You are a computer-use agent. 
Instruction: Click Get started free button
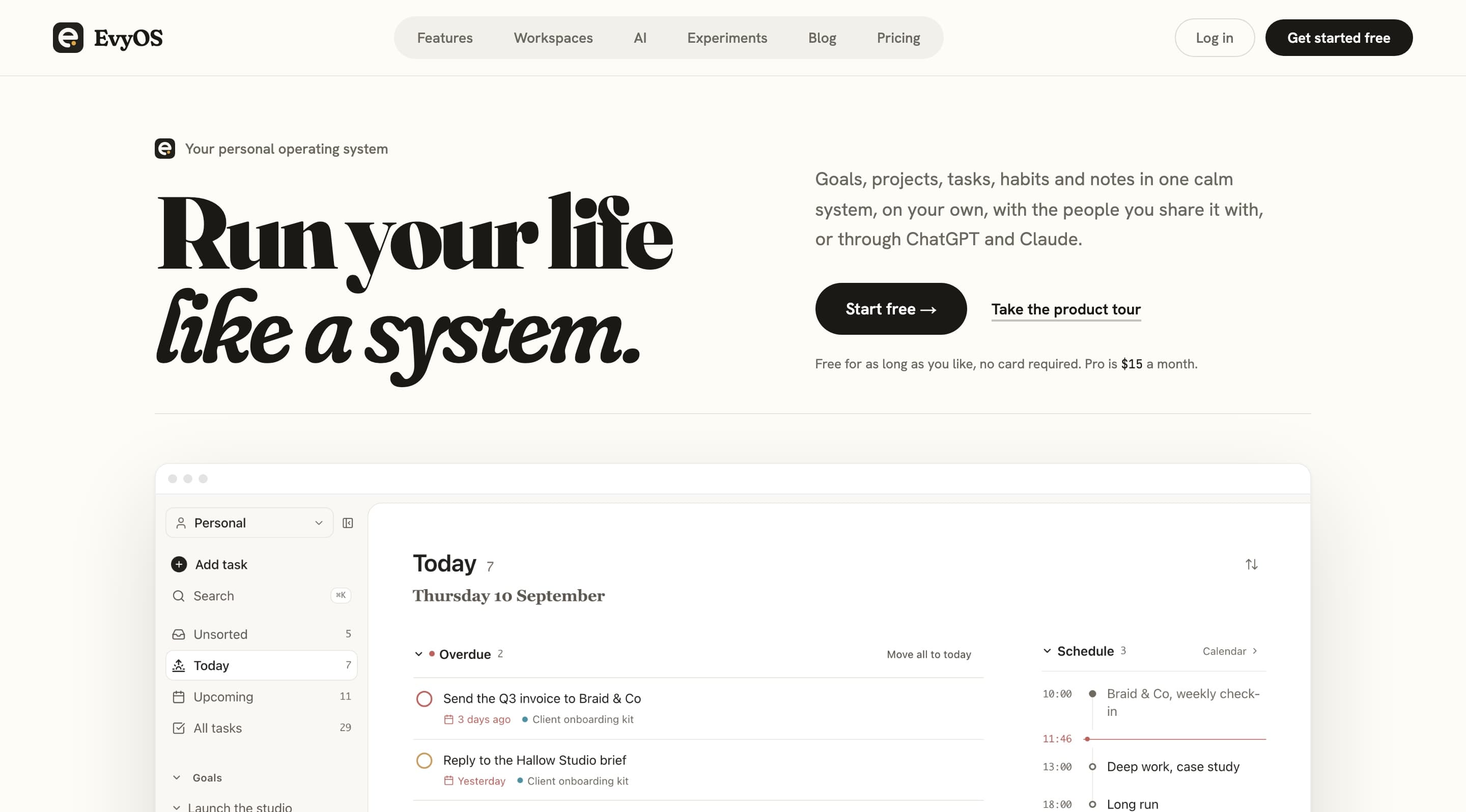(x=1339, y=38)
